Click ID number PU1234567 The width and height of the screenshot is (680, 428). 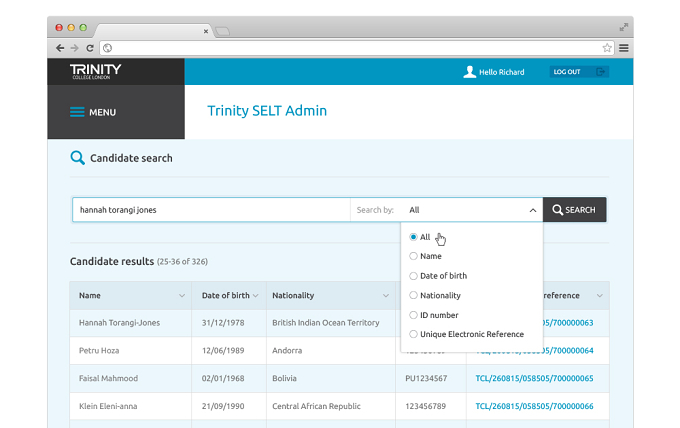426,379
